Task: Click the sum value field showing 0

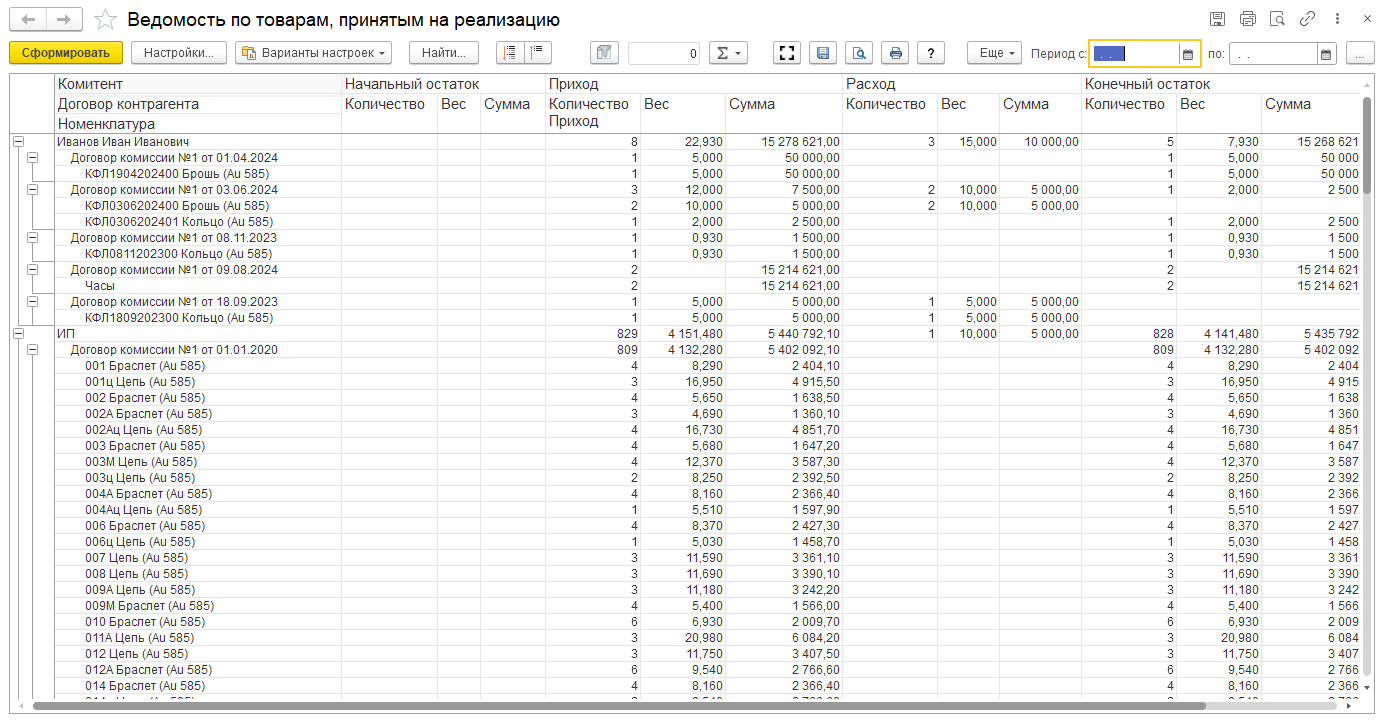Action: [x=663, y=54]
